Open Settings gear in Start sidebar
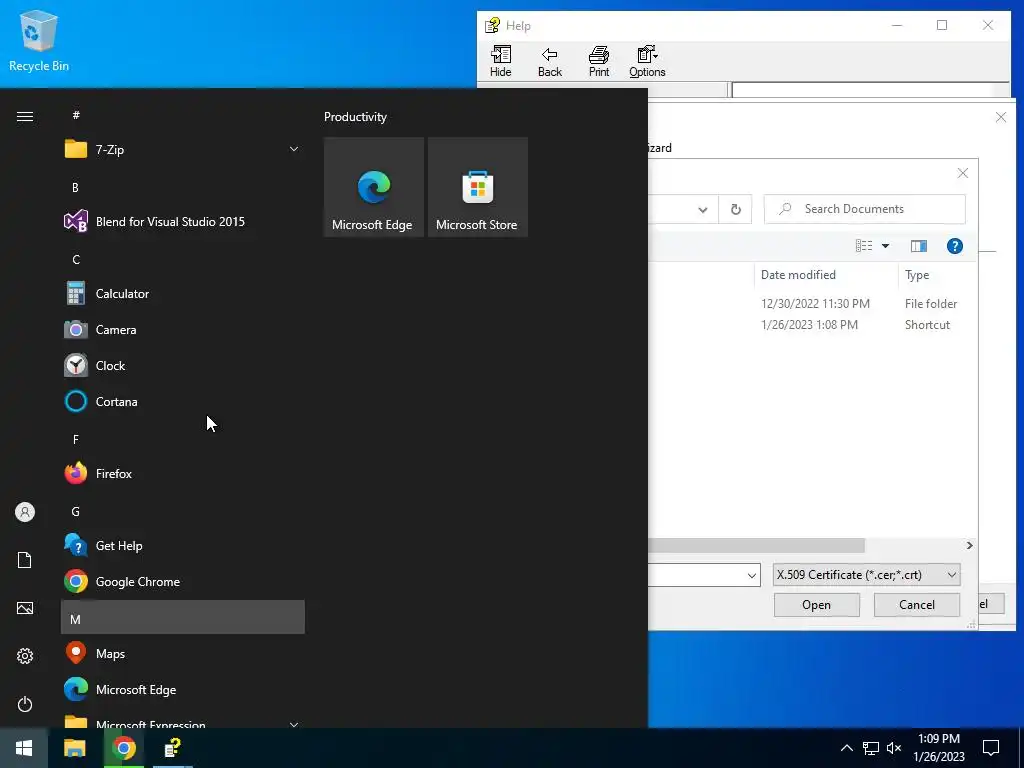Viewport: 1024px width, 768px height. pos(25,656)
